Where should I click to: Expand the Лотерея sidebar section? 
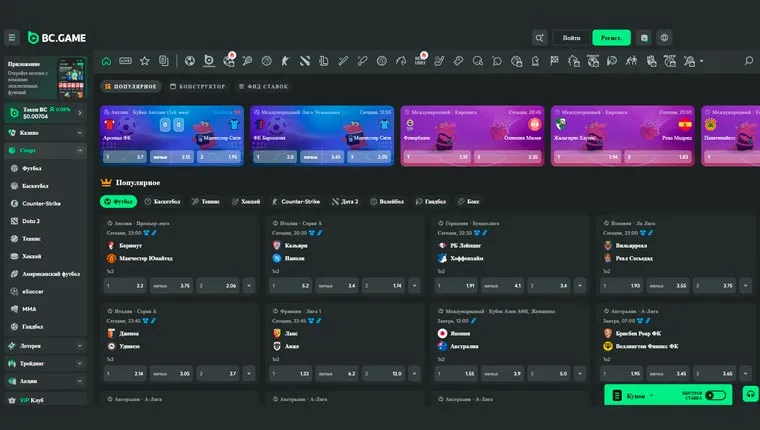pyautogui.click(x=46, y=346)
